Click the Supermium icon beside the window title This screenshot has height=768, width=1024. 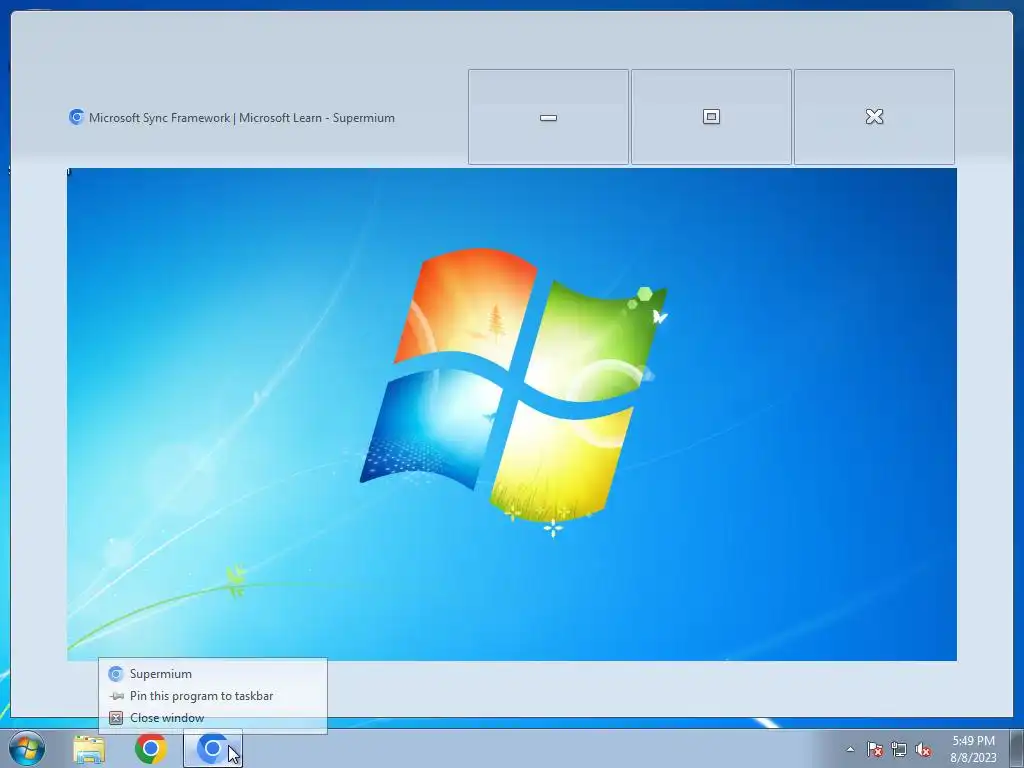(x=76, y=118)
